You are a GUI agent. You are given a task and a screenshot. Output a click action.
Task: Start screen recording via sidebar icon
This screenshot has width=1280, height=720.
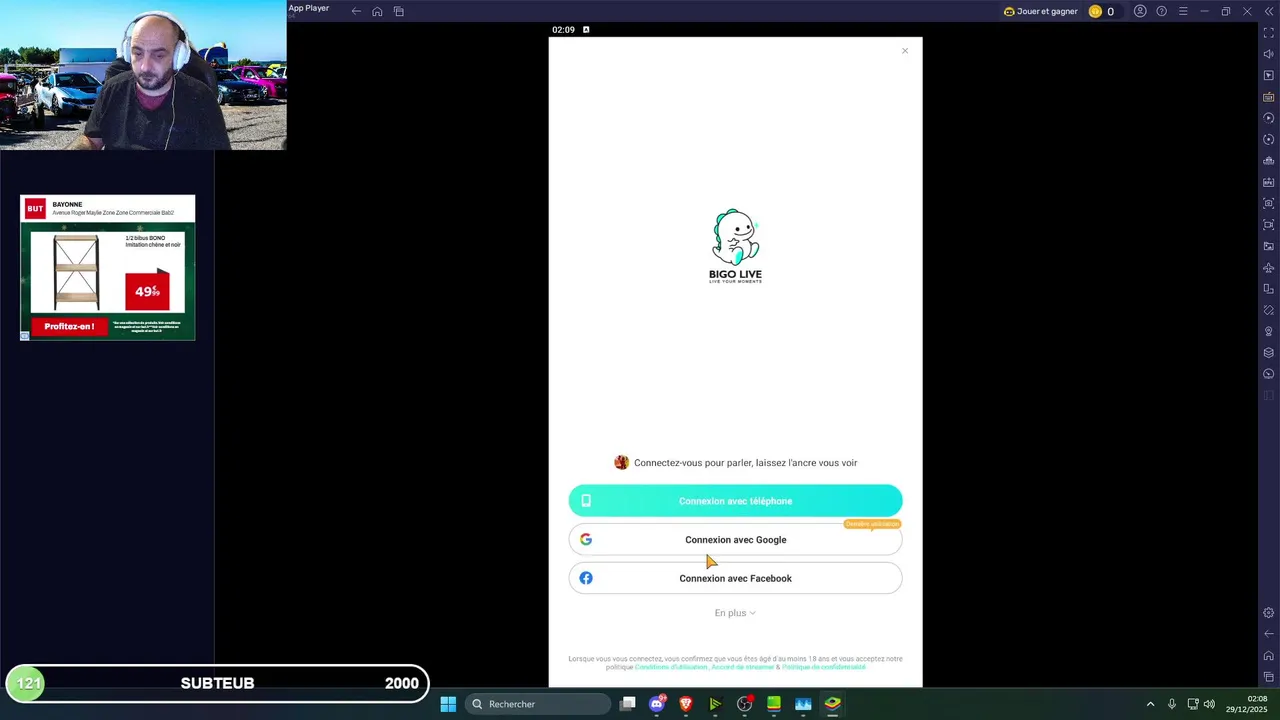pos(1269,225)
